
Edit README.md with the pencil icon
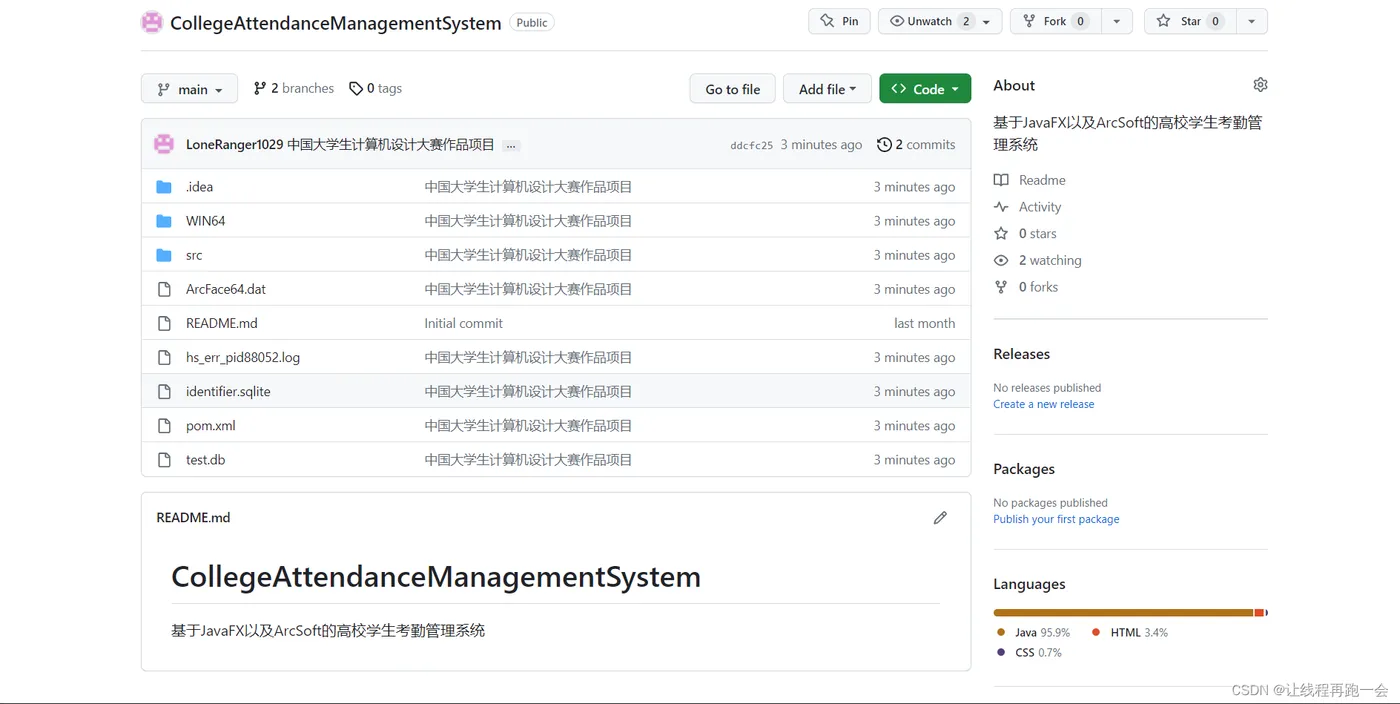(x=940, y=518)
